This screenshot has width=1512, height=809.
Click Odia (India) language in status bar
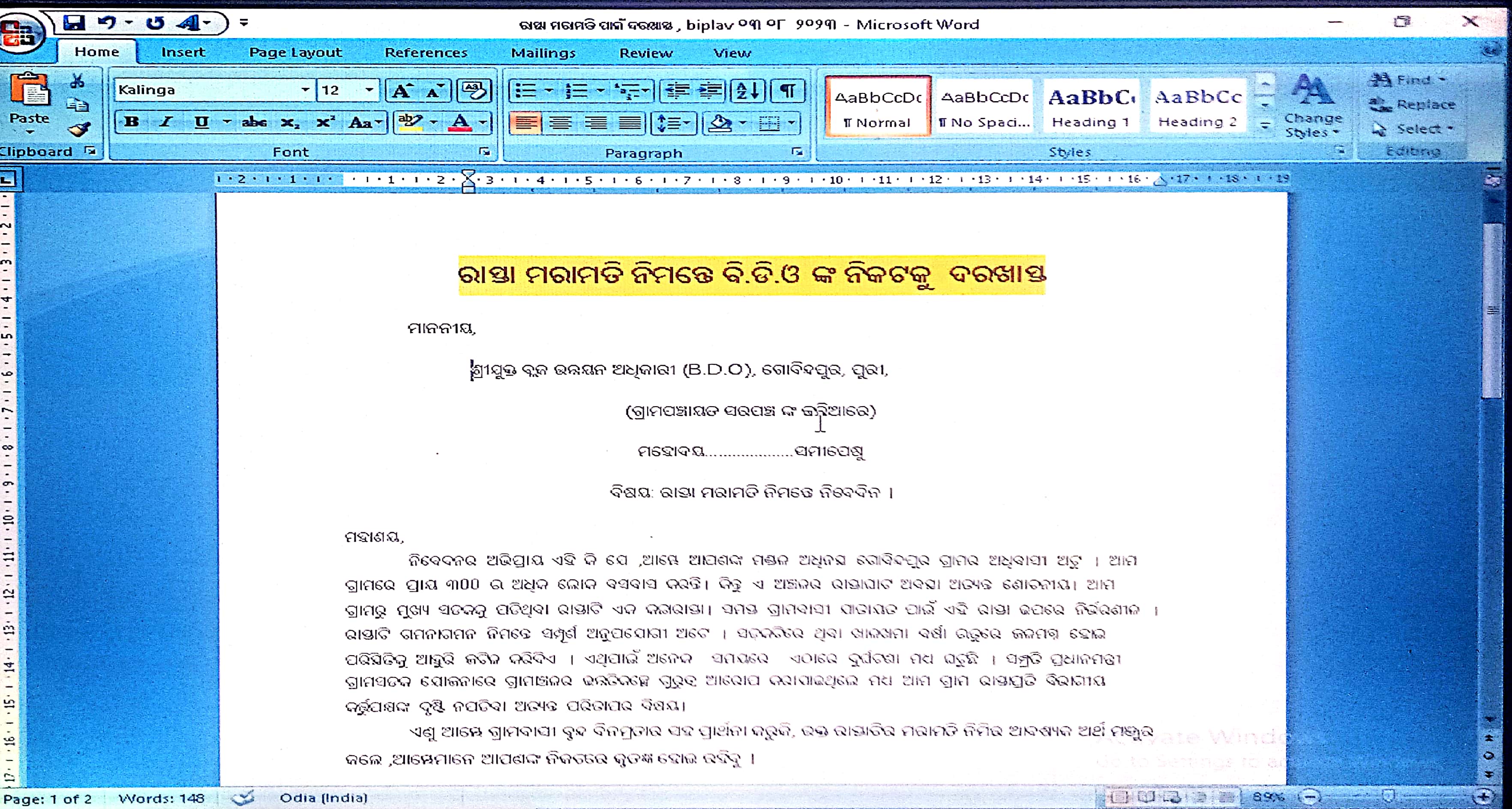(x=324, y=798)
